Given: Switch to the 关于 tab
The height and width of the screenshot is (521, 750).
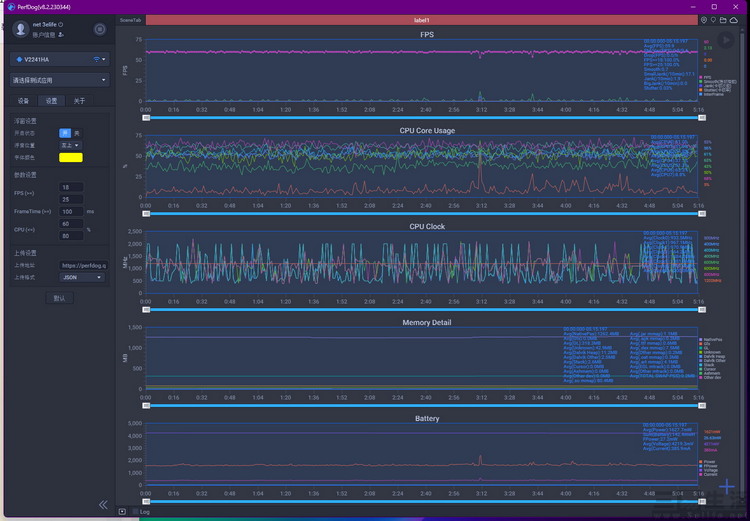Looking at the screenshot, I should point(79,100).
